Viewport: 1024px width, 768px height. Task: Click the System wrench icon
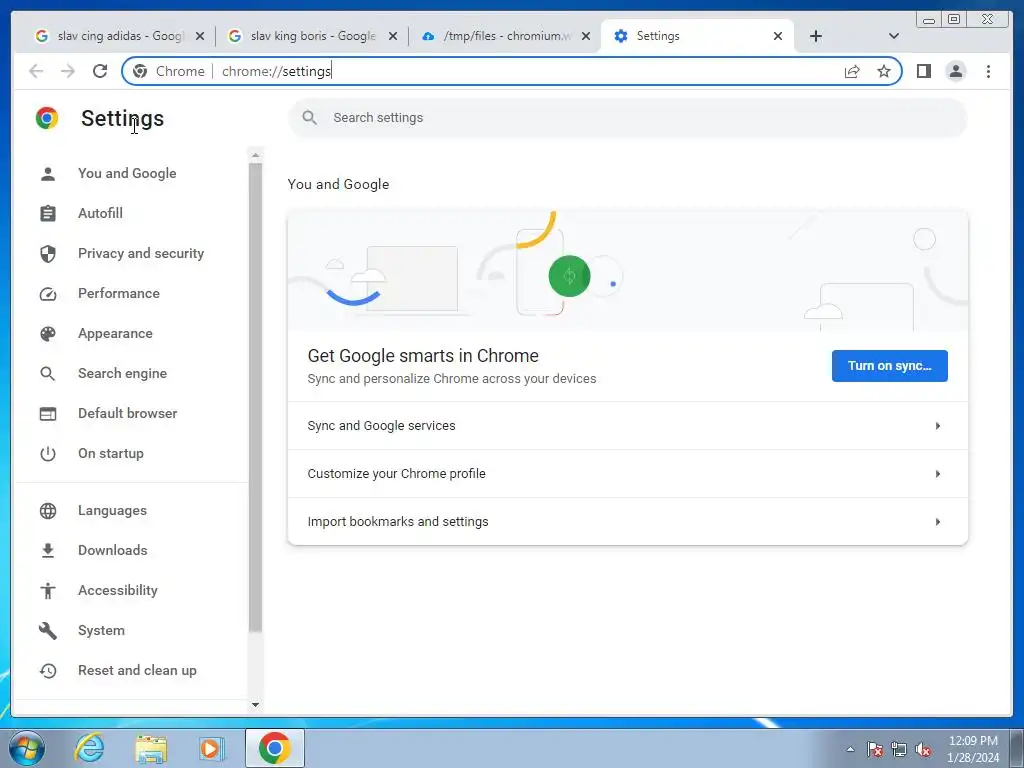pyautogui.click(x=48, y=631)
